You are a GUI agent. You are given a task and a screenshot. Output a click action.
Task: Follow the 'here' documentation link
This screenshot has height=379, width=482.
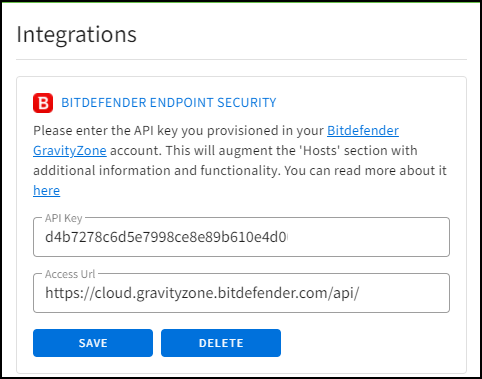pyautogui.click(x=47, y=191)
